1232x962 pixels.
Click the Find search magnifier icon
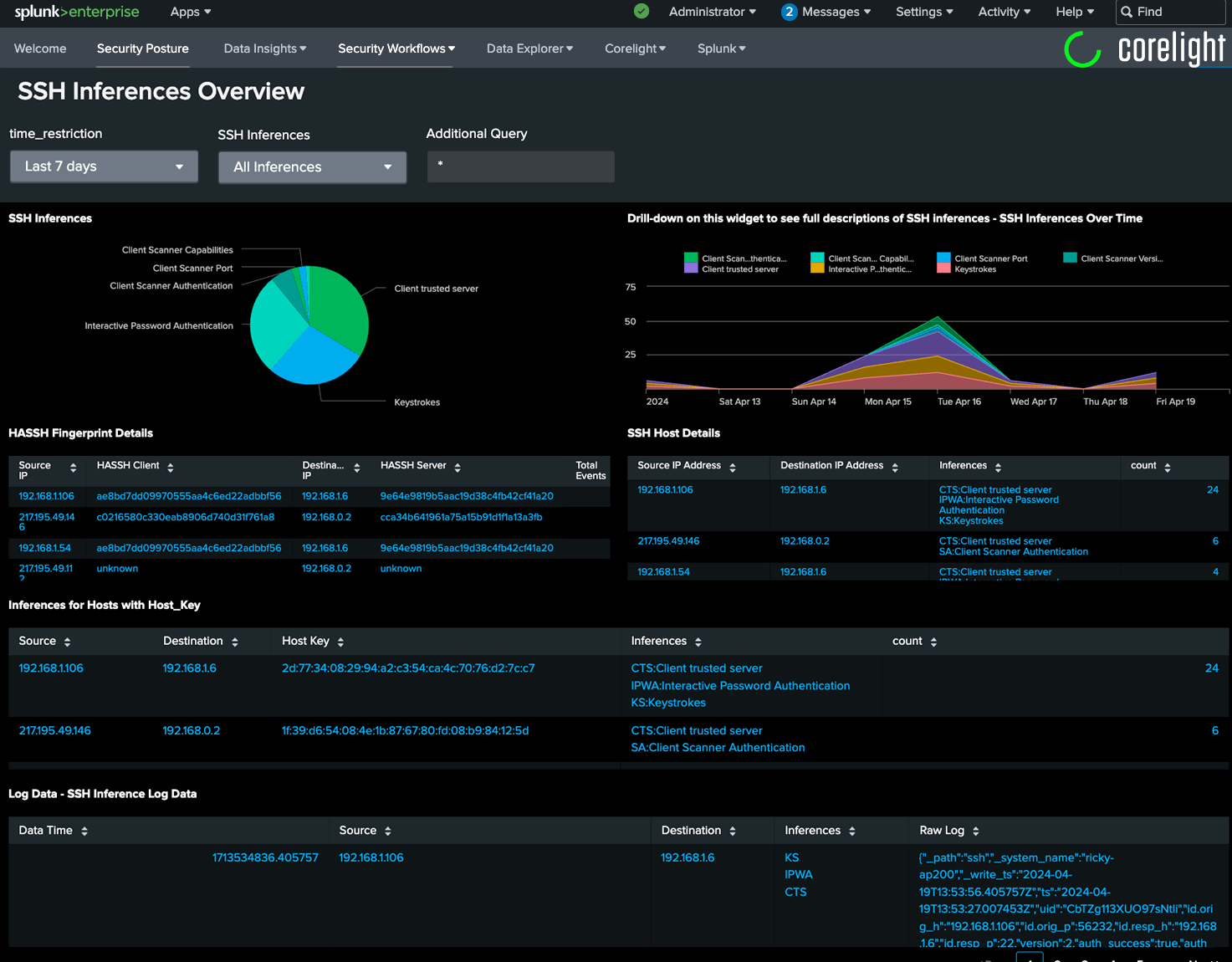click(1127, 12)
